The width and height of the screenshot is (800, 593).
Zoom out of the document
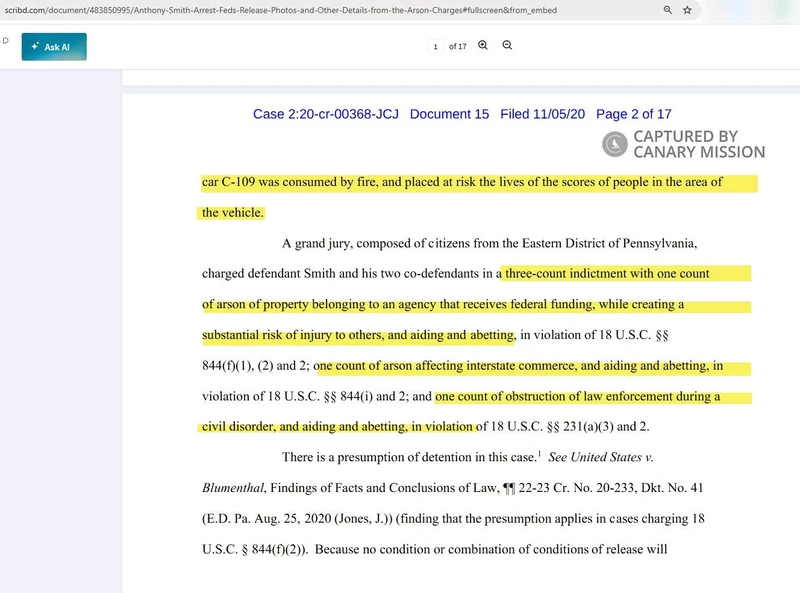507,46
